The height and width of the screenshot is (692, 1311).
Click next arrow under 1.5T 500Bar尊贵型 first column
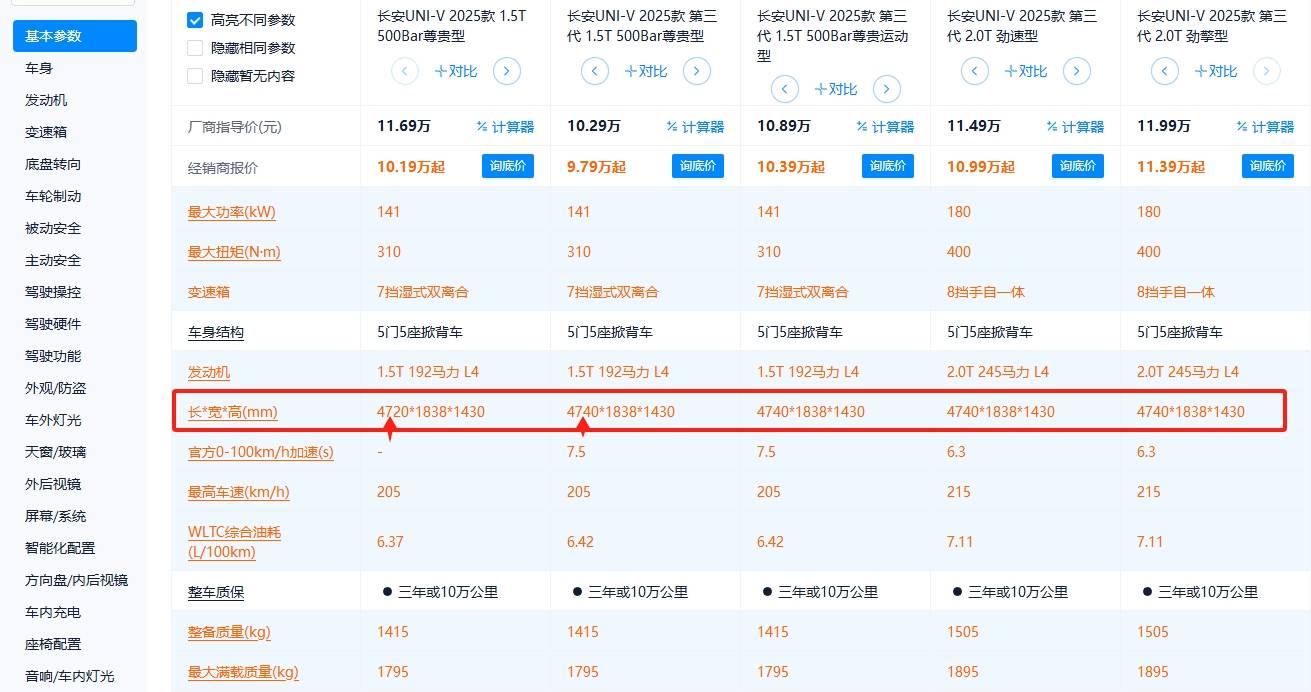[507, 71]
